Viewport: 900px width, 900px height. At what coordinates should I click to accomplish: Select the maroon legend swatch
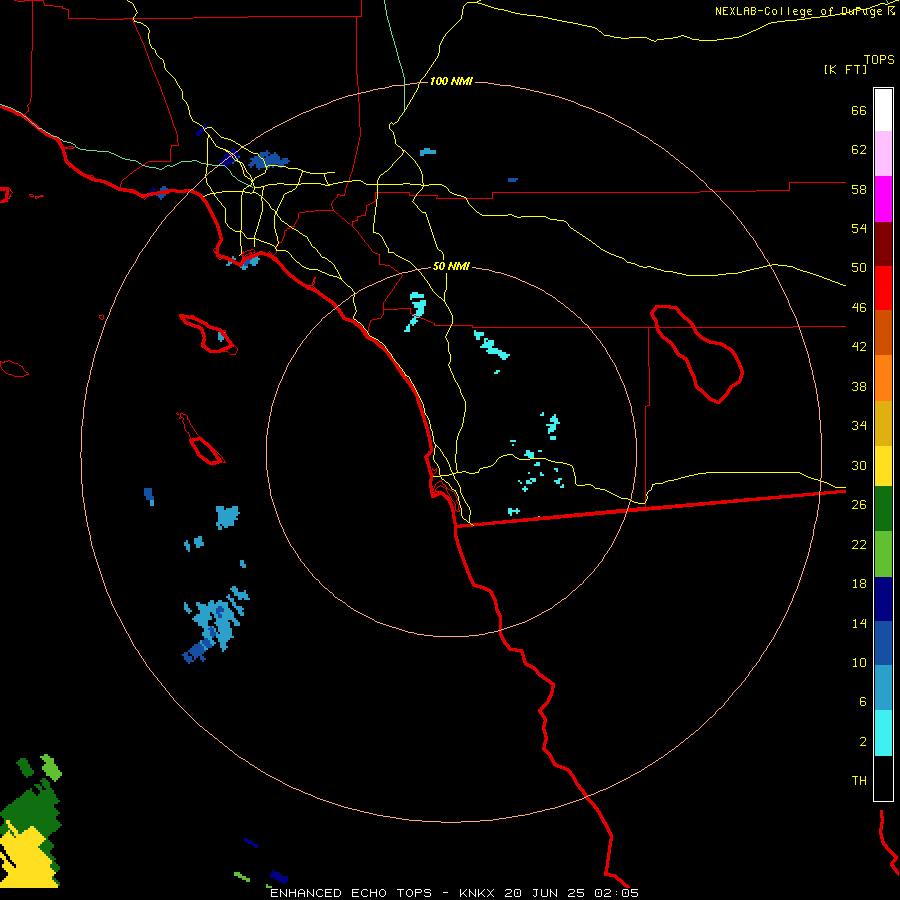(883, 244)
